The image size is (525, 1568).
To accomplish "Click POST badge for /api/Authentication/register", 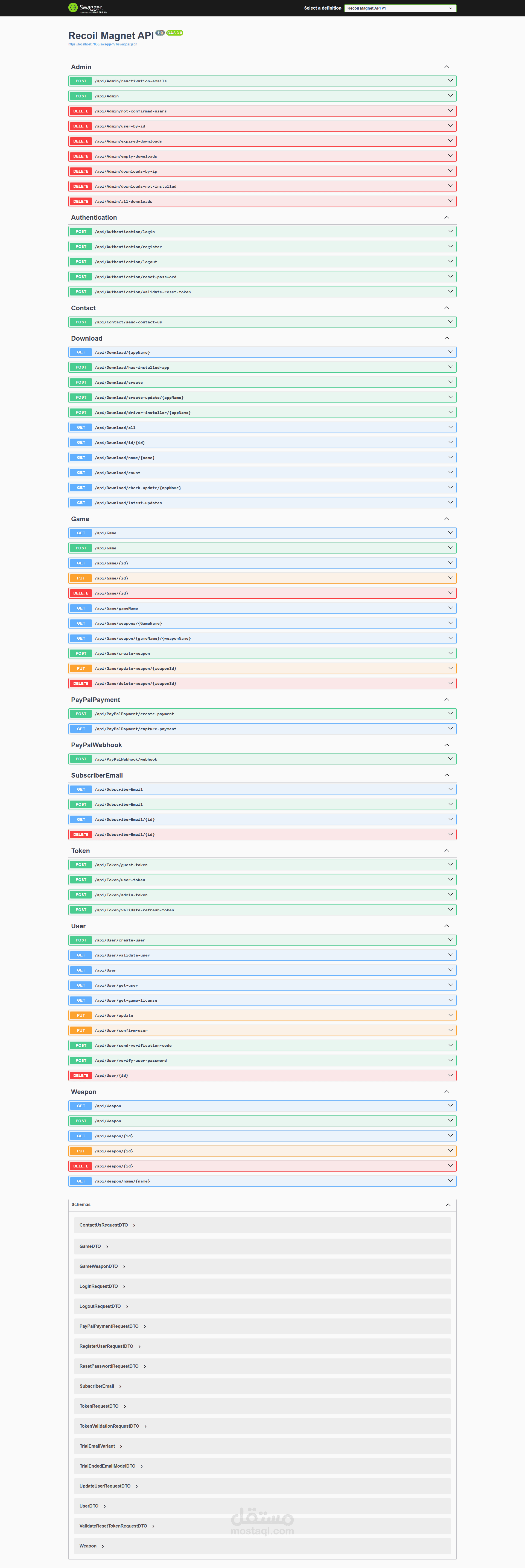I will point(81,247).
